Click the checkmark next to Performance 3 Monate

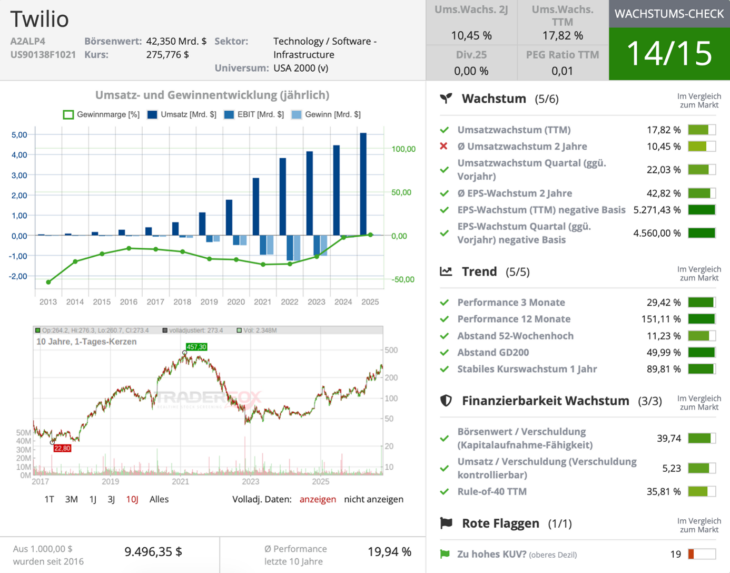tap(444, 303)
